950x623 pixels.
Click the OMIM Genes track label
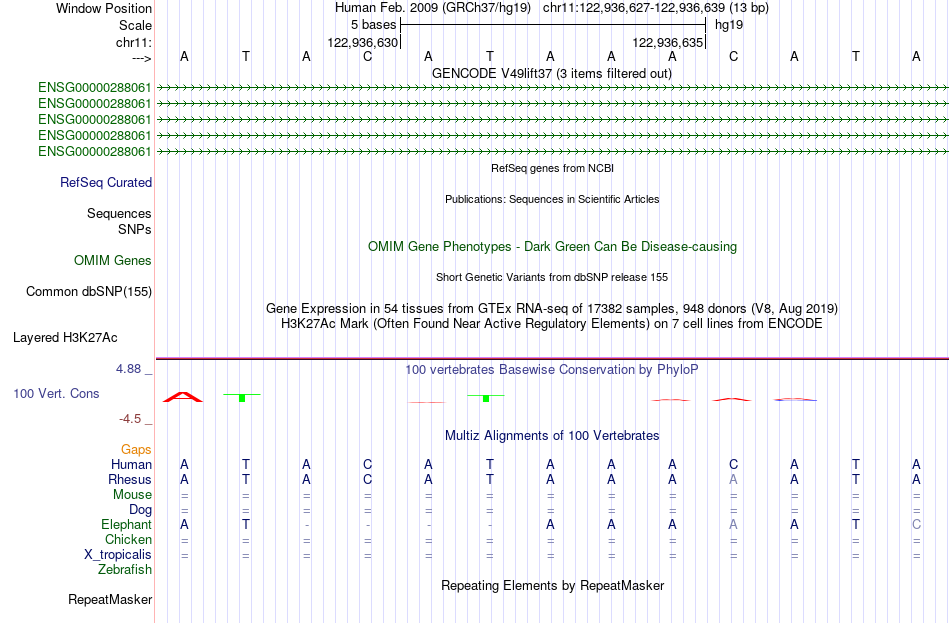(113, 261)
